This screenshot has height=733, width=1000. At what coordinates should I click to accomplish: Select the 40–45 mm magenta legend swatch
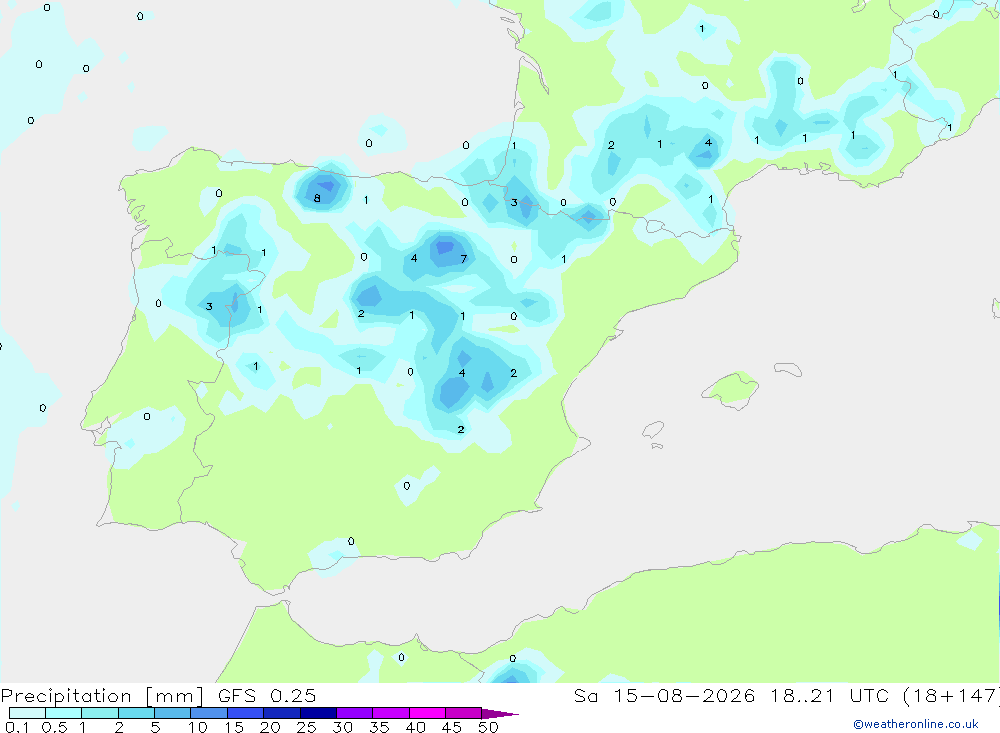[427, 713]
